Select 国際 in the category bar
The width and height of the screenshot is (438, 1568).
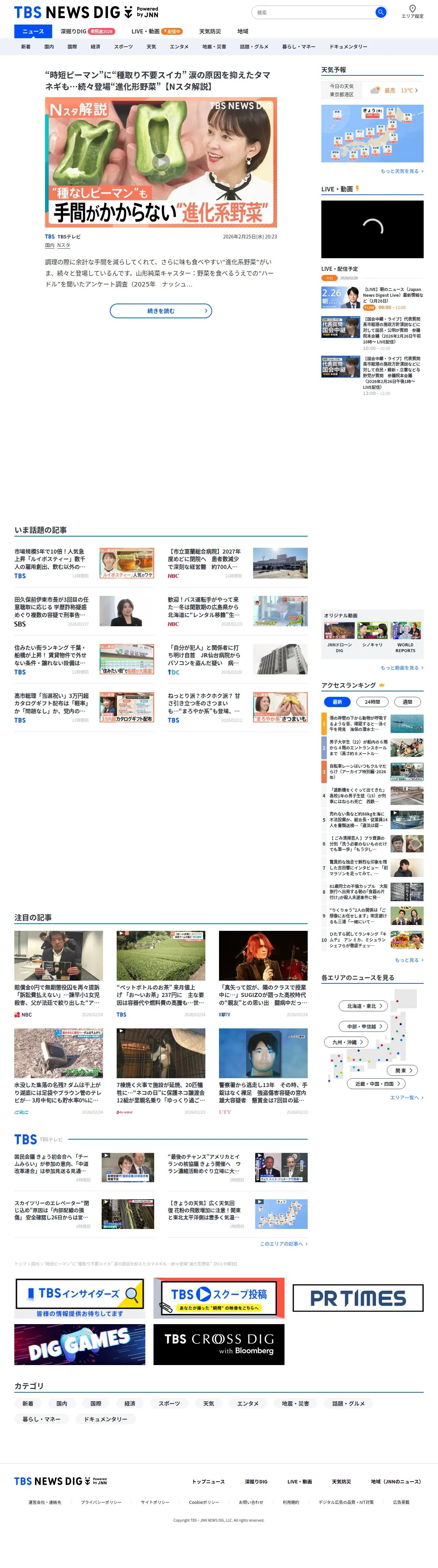72,47
